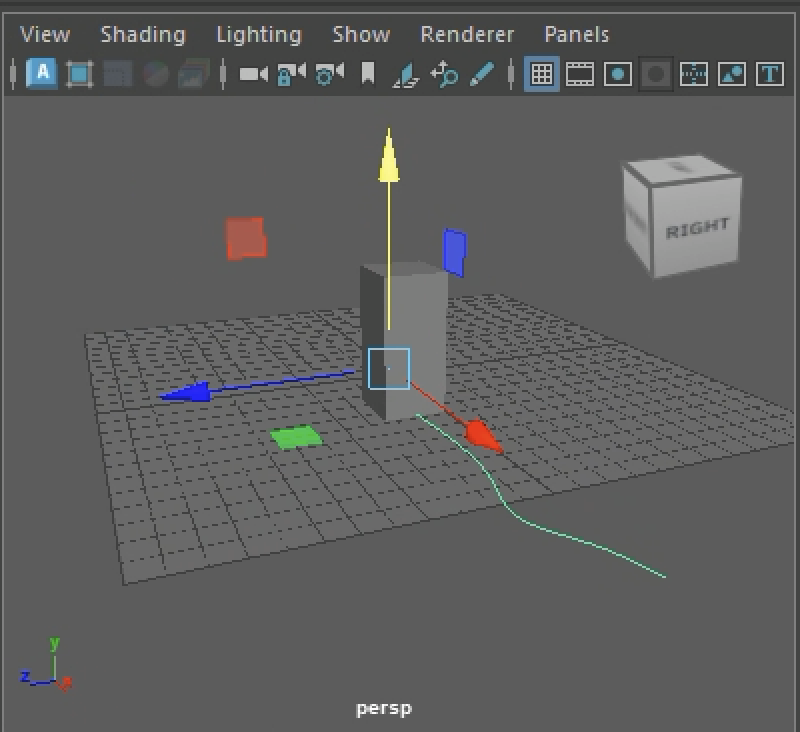Click the yellow Y-axis arrow handle

click(x=389, y=159)
